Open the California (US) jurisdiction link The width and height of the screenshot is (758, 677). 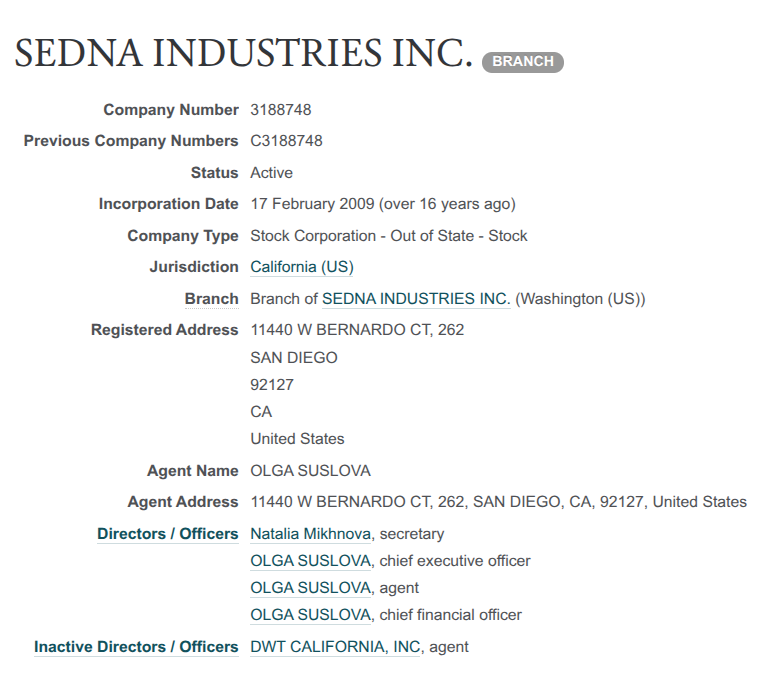[301, 267]
